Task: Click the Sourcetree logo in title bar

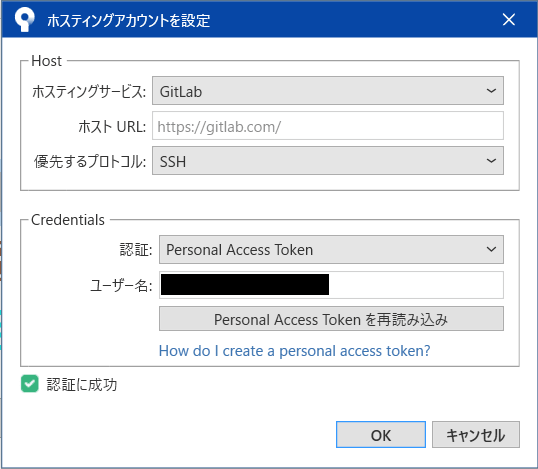Action: 24,20
